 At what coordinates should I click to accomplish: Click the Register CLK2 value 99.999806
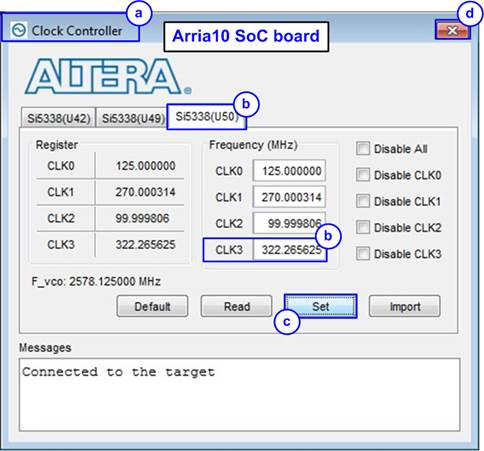pyautogui.click(x=142, y=218)
